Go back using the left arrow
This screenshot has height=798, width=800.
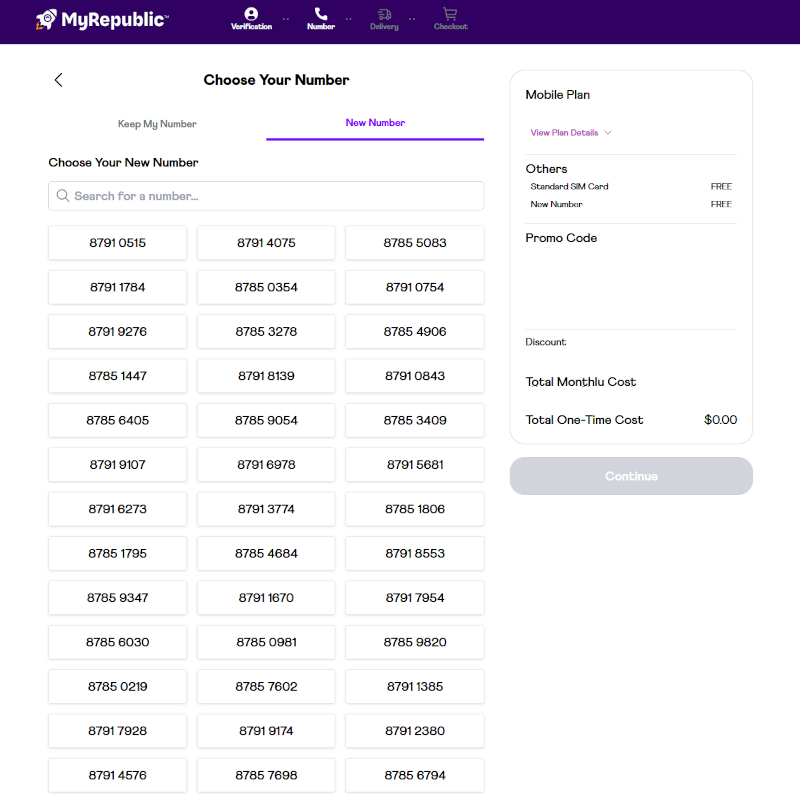[x=59, y=80]
